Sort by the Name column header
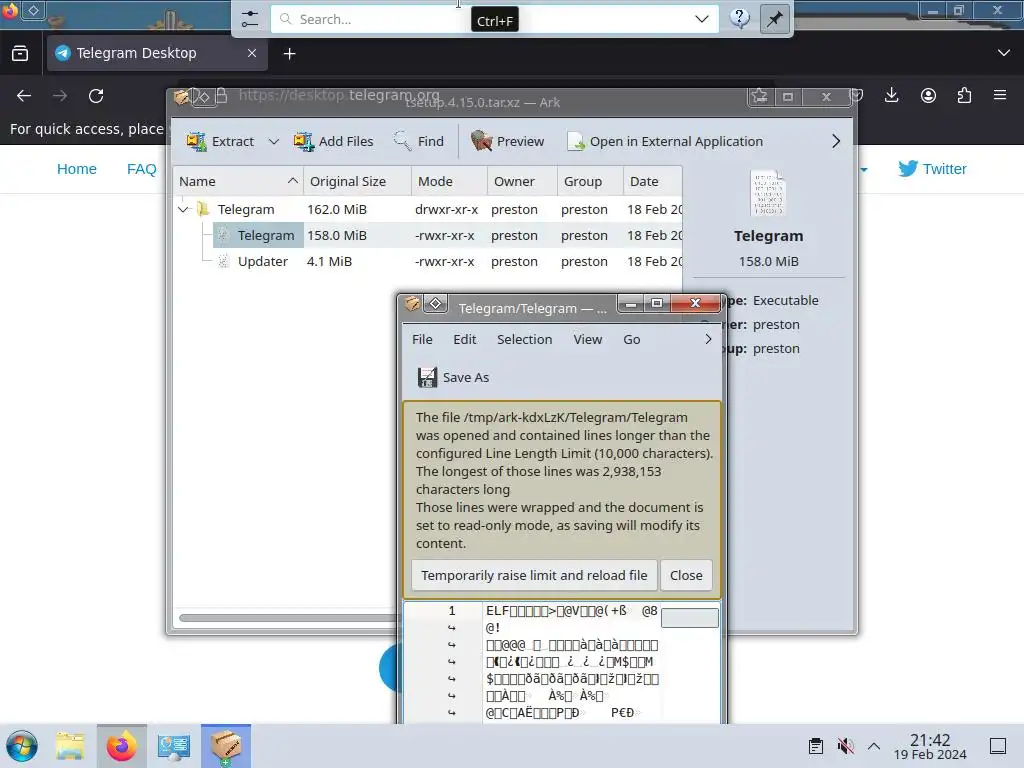The image size is (1024, 768). tap(238, 182)
